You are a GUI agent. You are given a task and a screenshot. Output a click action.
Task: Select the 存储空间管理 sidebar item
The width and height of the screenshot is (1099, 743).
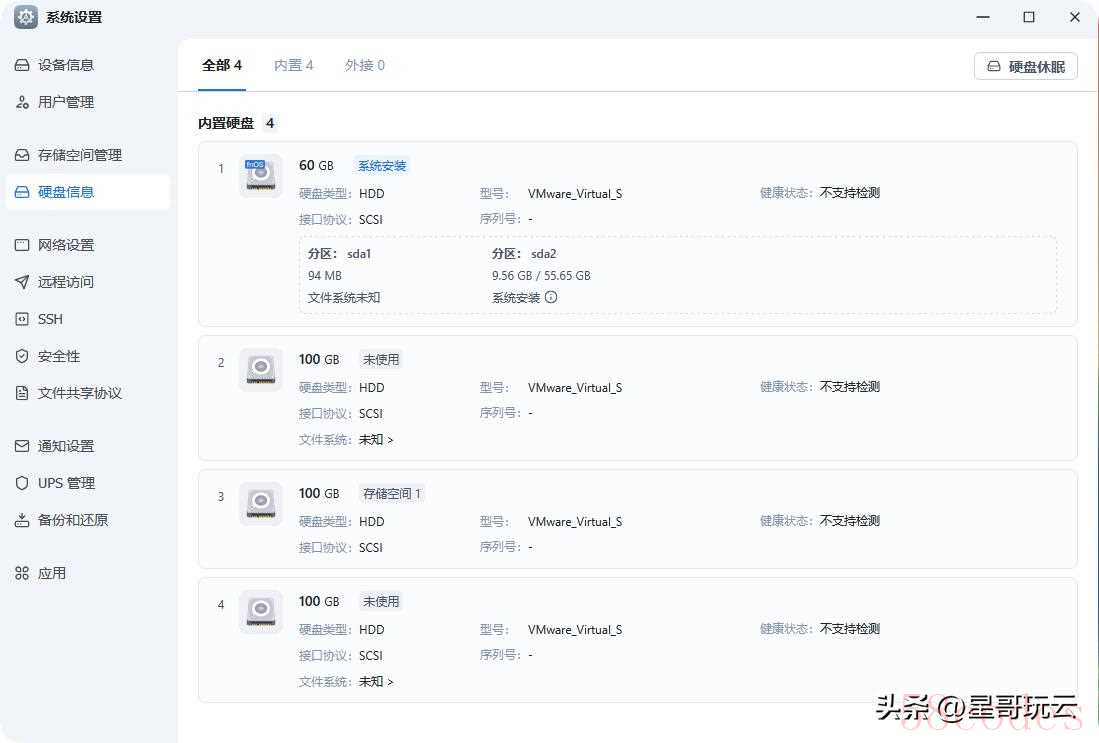pos(79,155)
